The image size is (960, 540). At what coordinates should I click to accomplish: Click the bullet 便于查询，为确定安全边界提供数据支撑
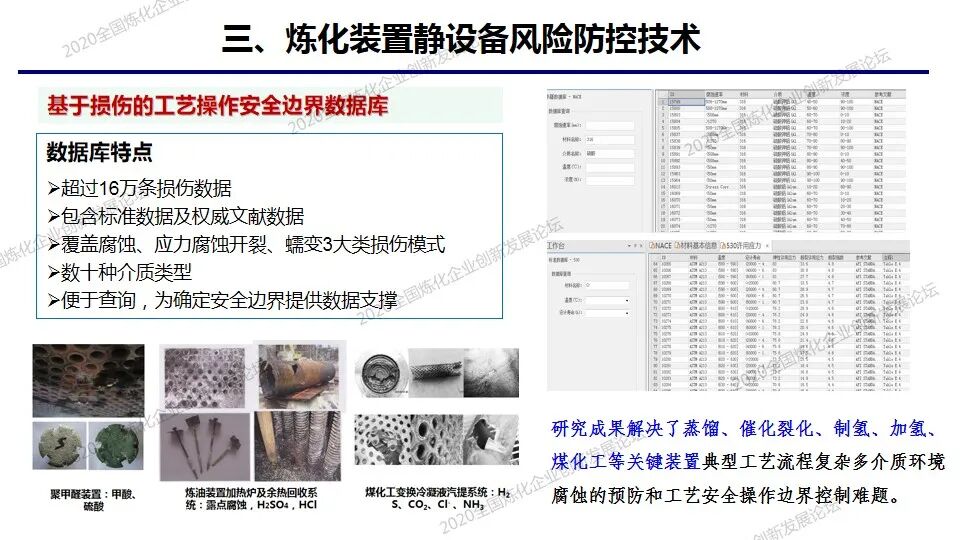point(222,300)
